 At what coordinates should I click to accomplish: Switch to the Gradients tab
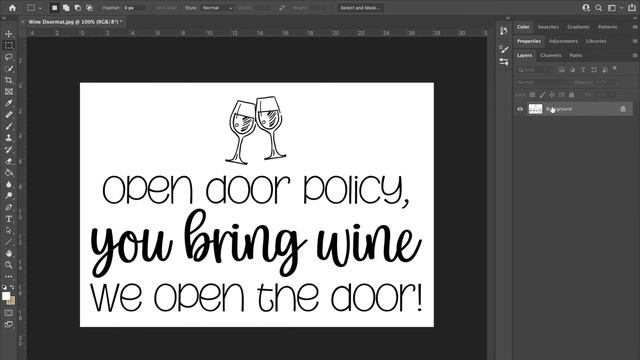(578, 27)
